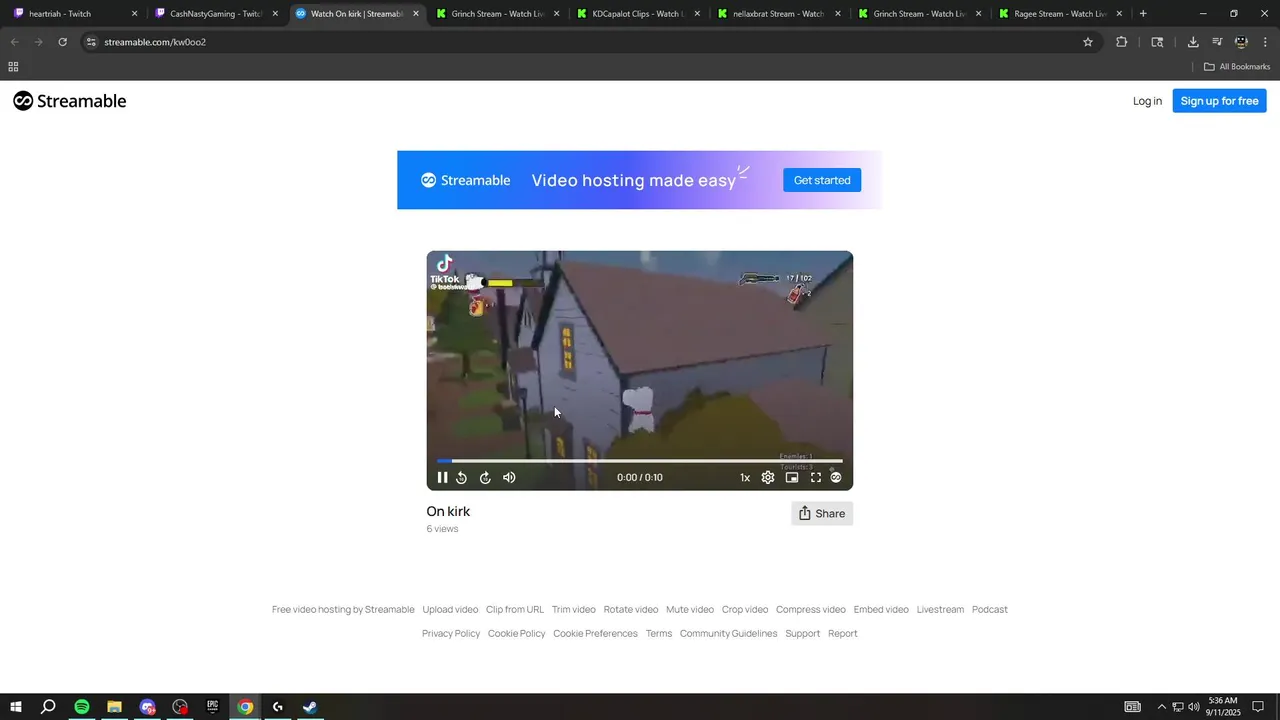
Task: Seek along the video progress bar
Action: 640,461
